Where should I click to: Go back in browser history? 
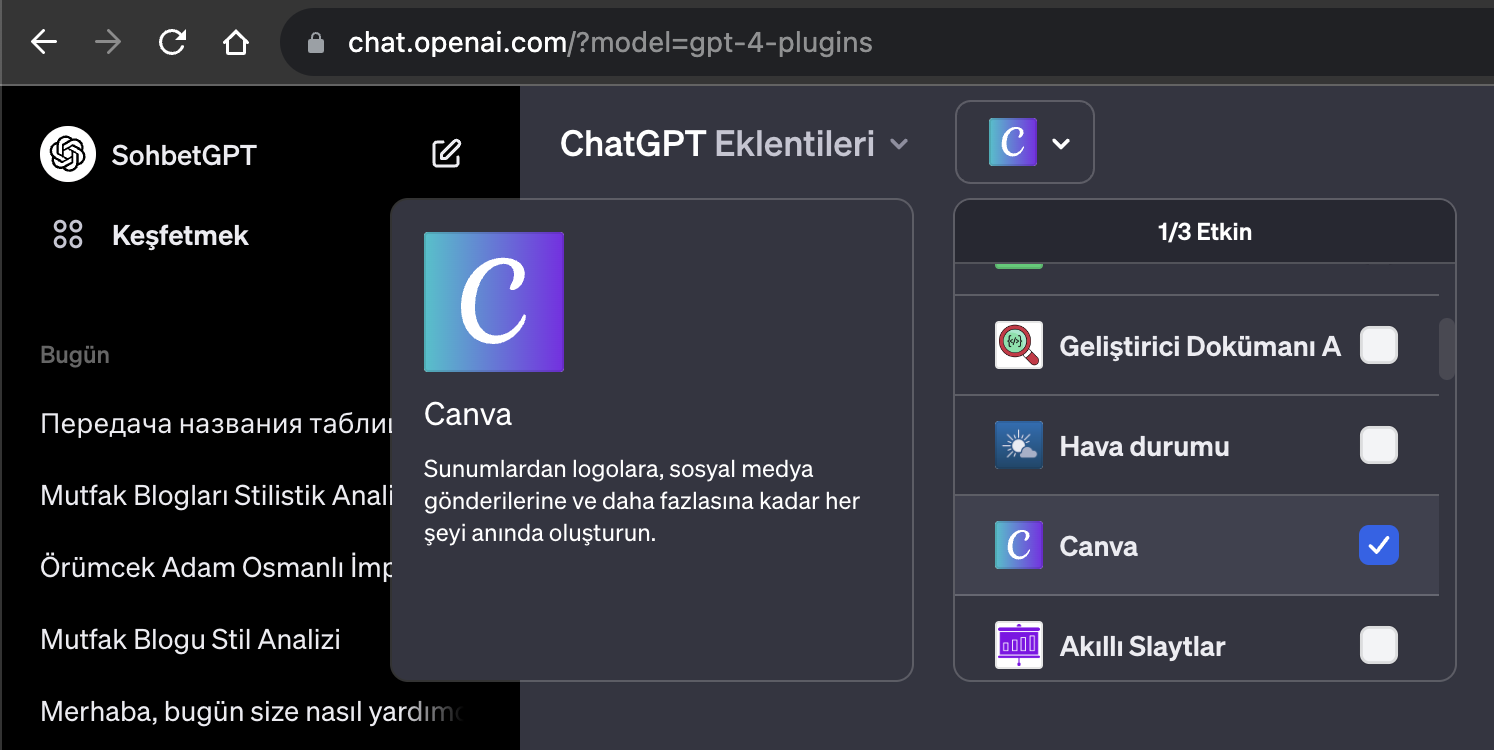point(44,43)
